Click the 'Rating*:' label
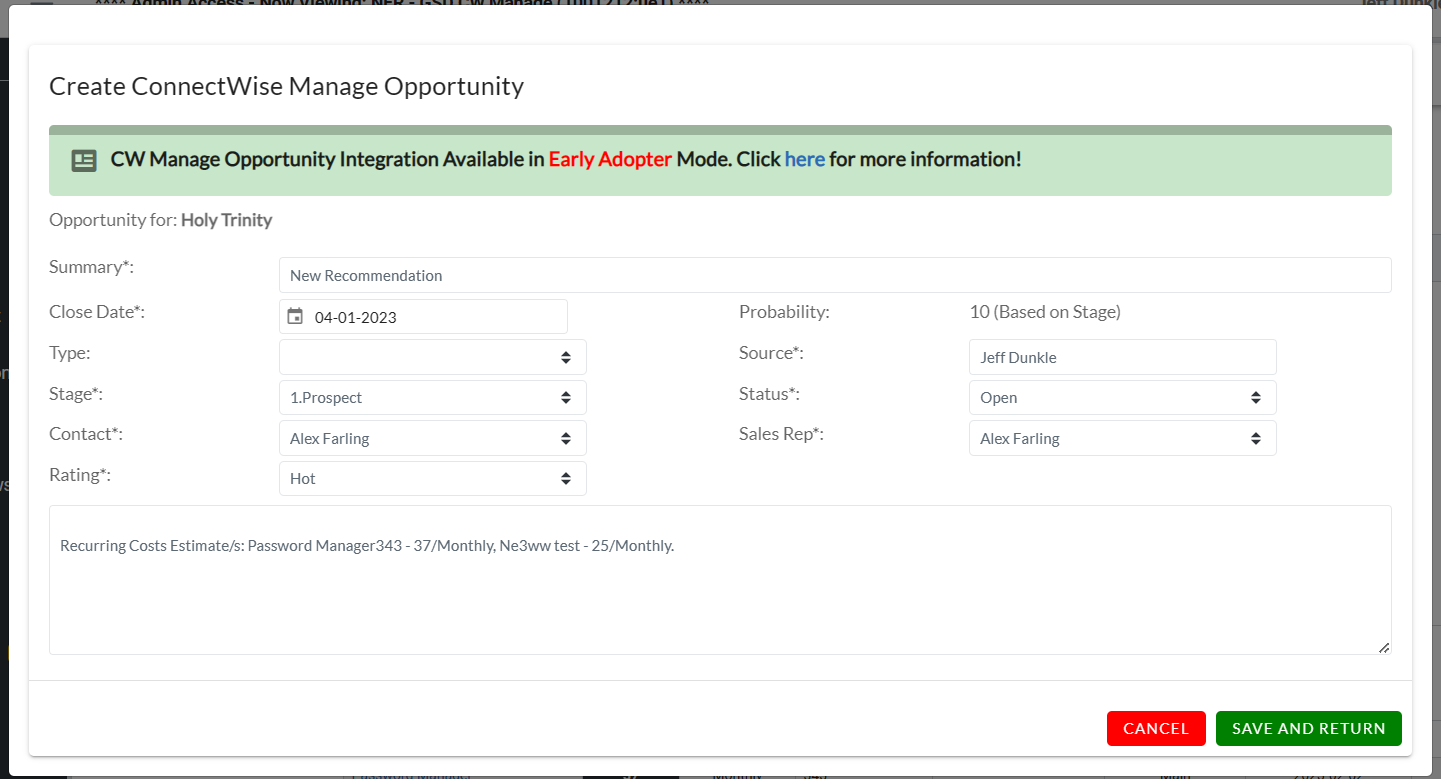The height and width of the screenshot is (779, 1441). click(80, 475)
